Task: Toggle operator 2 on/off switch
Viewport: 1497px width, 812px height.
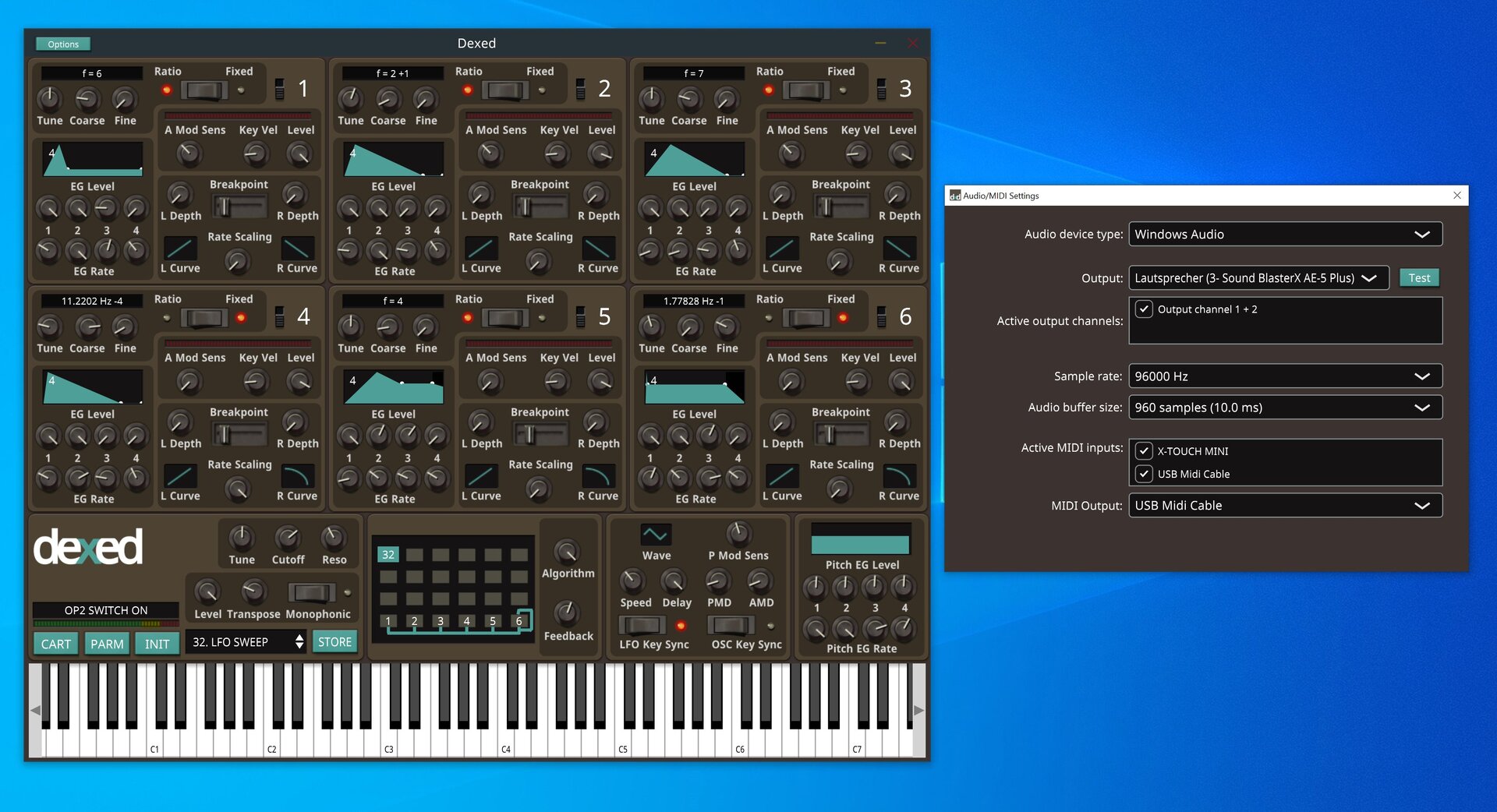Action: pos(580,89)
